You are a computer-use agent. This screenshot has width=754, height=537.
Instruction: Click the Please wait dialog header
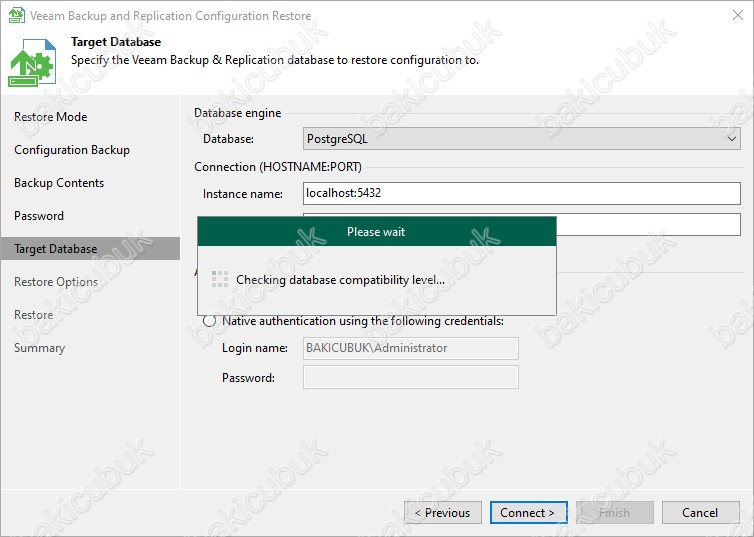(x=377, y=232)
